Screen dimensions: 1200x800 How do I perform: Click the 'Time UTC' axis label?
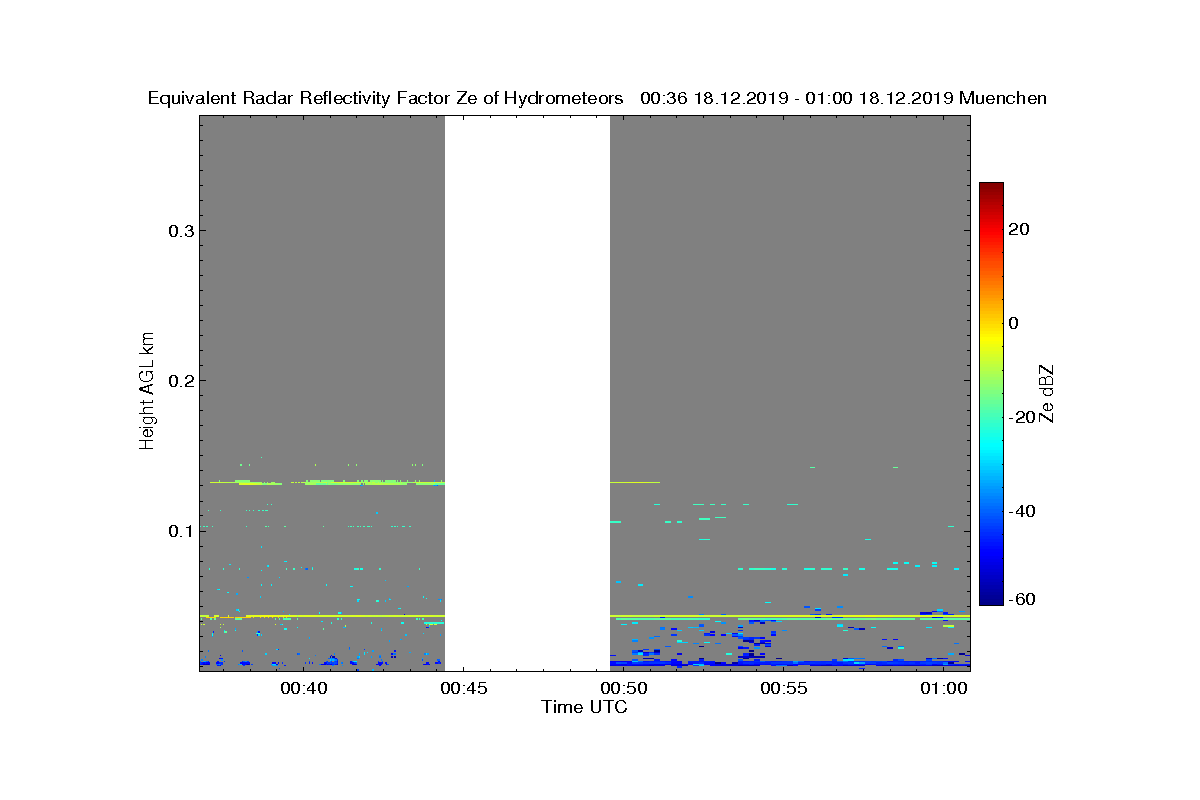coord(585,707)
